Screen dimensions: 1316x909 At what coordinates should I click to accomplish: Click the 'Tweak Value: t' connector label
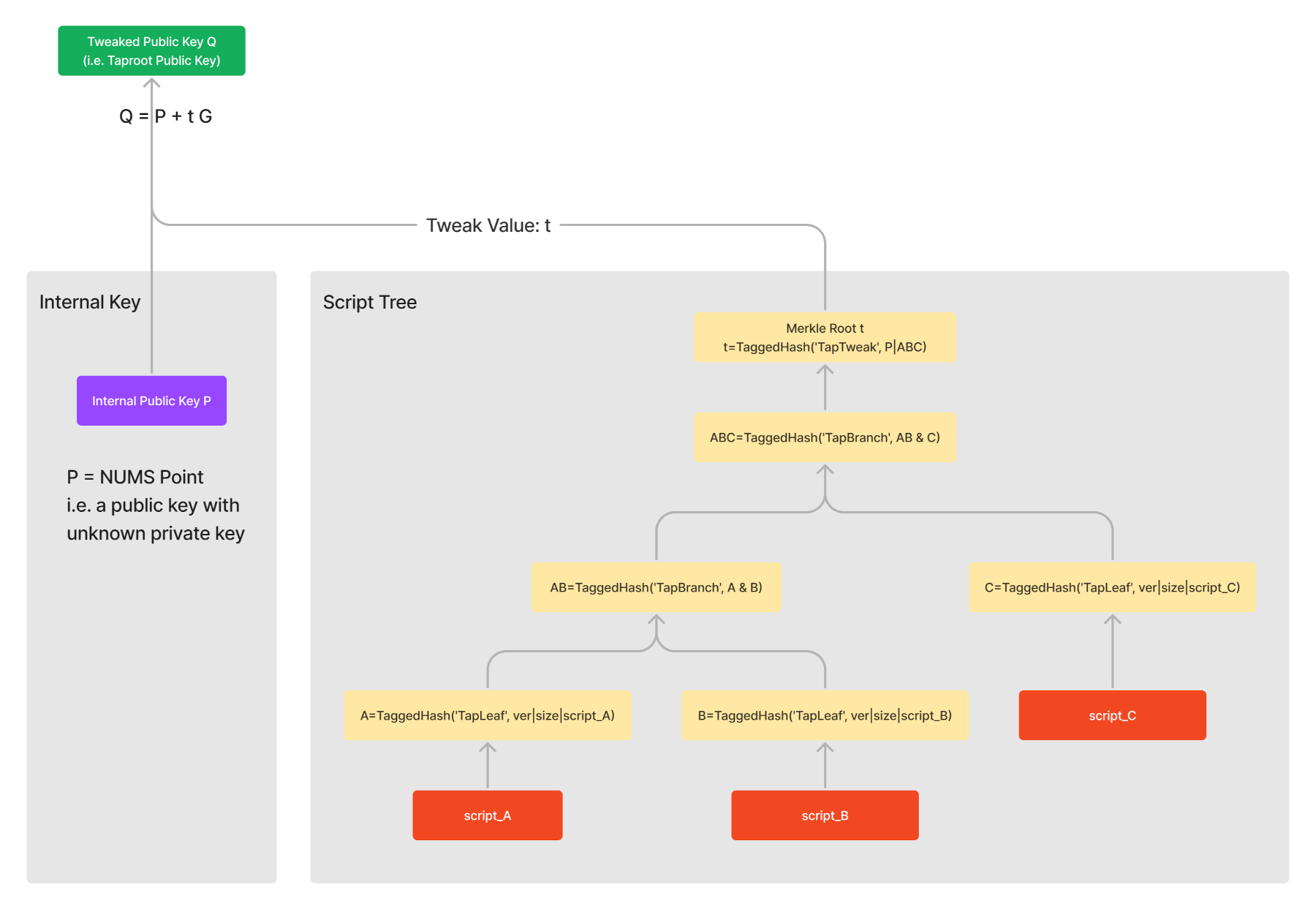[x=488, y=225]
